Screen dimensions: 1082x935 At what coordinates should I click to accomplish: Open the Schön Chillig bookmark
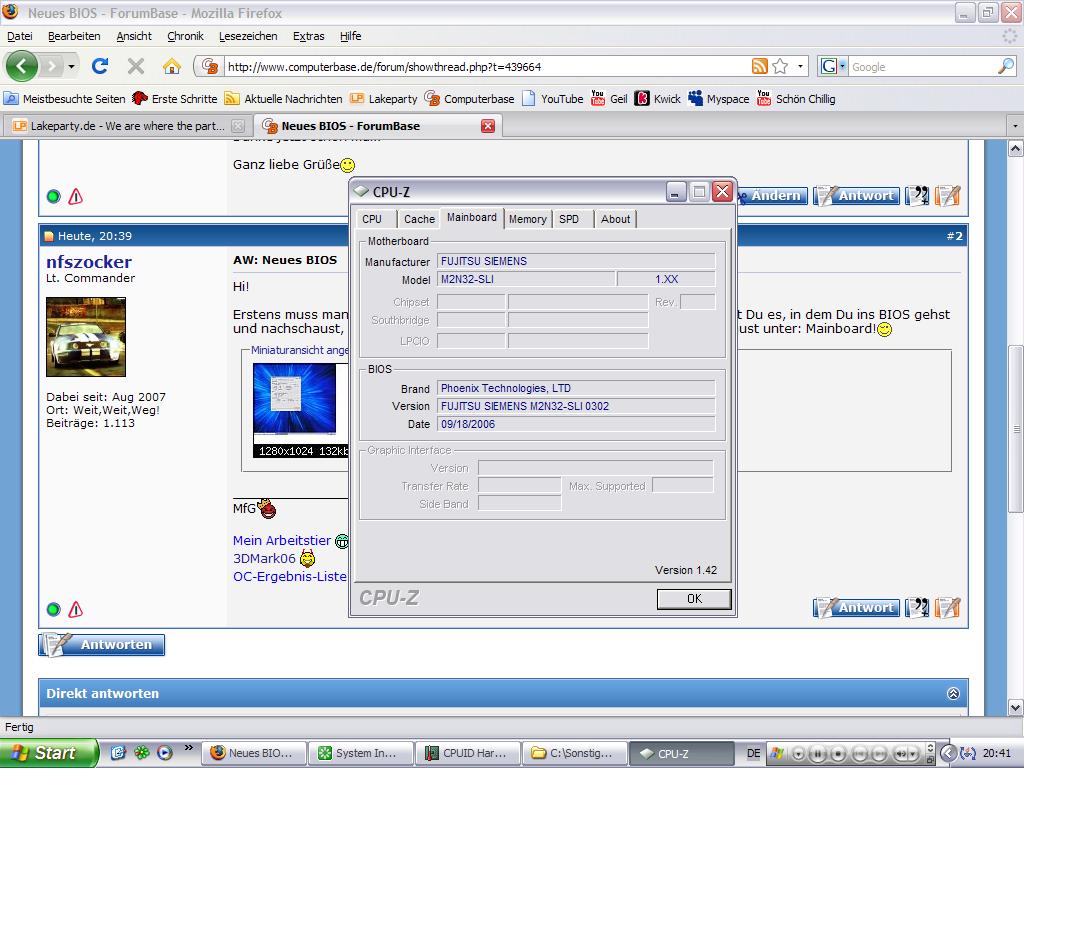point(796,99)
